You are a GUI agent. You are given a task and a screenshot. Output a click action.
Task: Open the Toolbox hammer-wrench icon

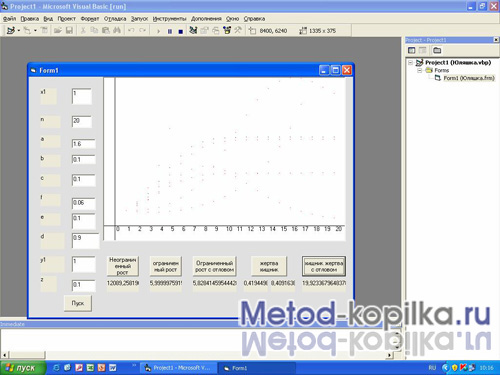click(x=238, y=31)
